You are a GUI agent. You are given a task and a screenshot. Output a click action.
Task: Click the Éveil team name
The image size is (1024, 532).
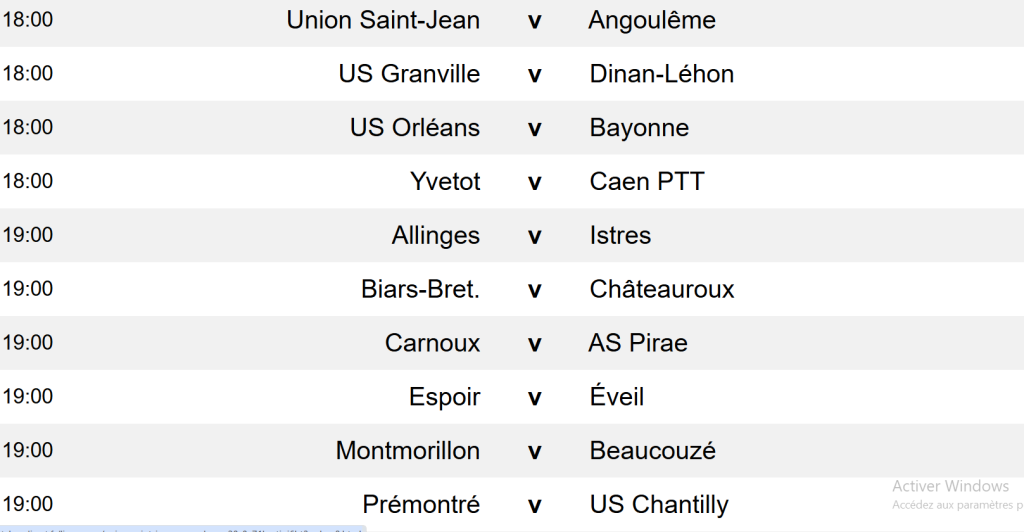617,398
